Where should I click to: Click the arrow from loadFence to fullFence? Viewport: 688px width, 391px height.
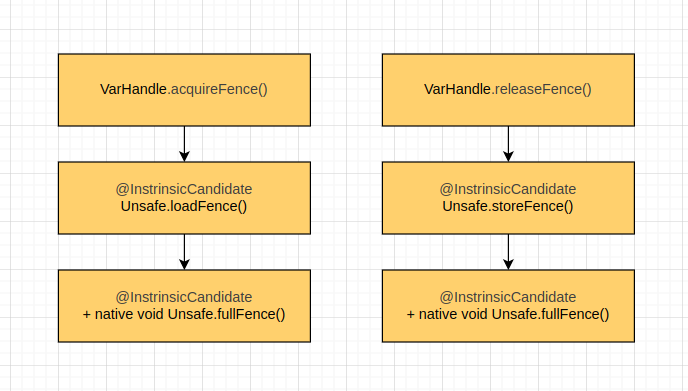(184, 252)
